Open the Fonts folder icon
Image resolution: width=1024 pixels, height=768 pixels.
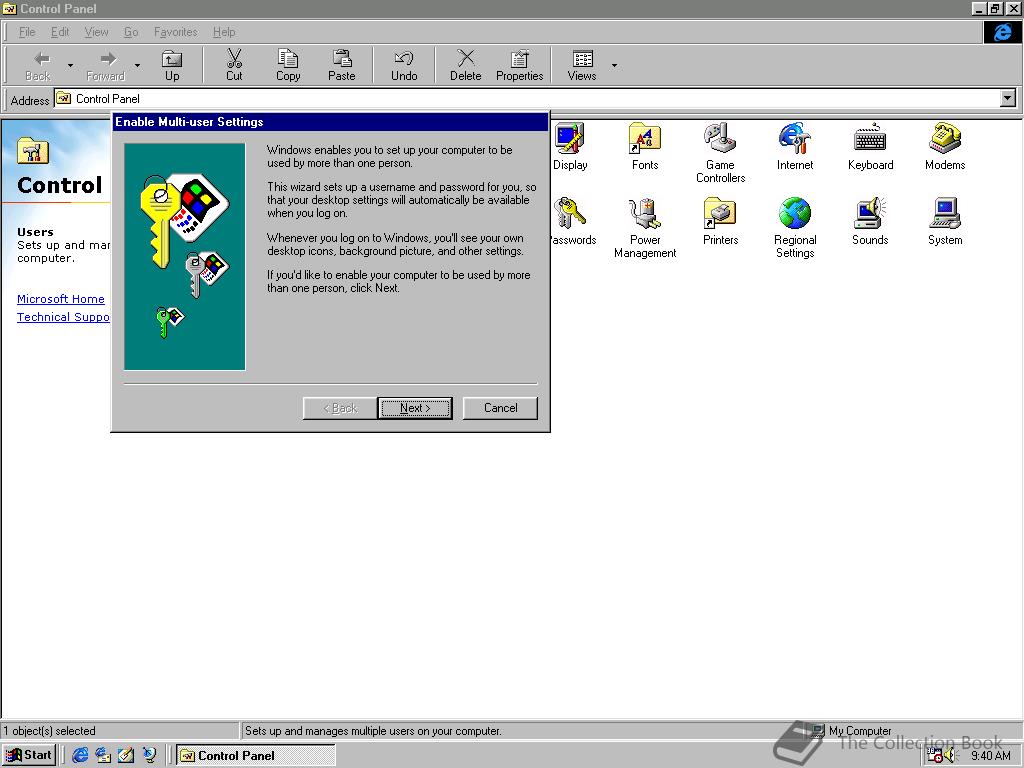pos(645,147)
